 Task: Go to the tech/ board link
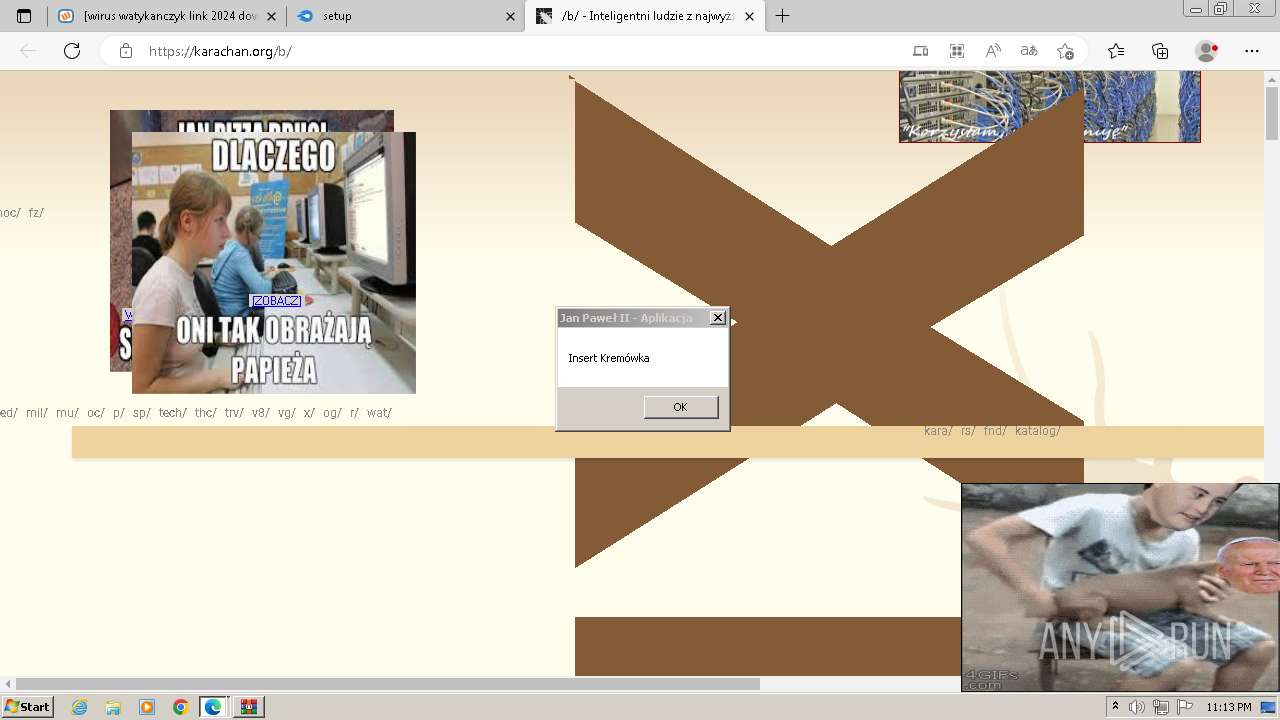pos(173,413)
